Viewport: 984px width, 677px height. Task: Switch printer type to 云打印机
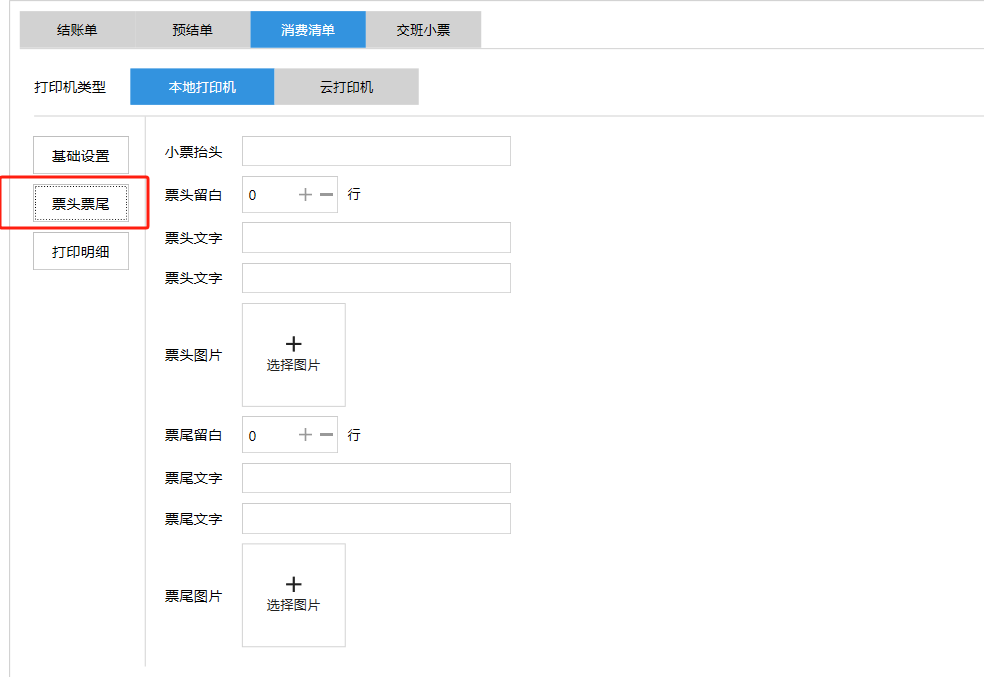point(346,87)
